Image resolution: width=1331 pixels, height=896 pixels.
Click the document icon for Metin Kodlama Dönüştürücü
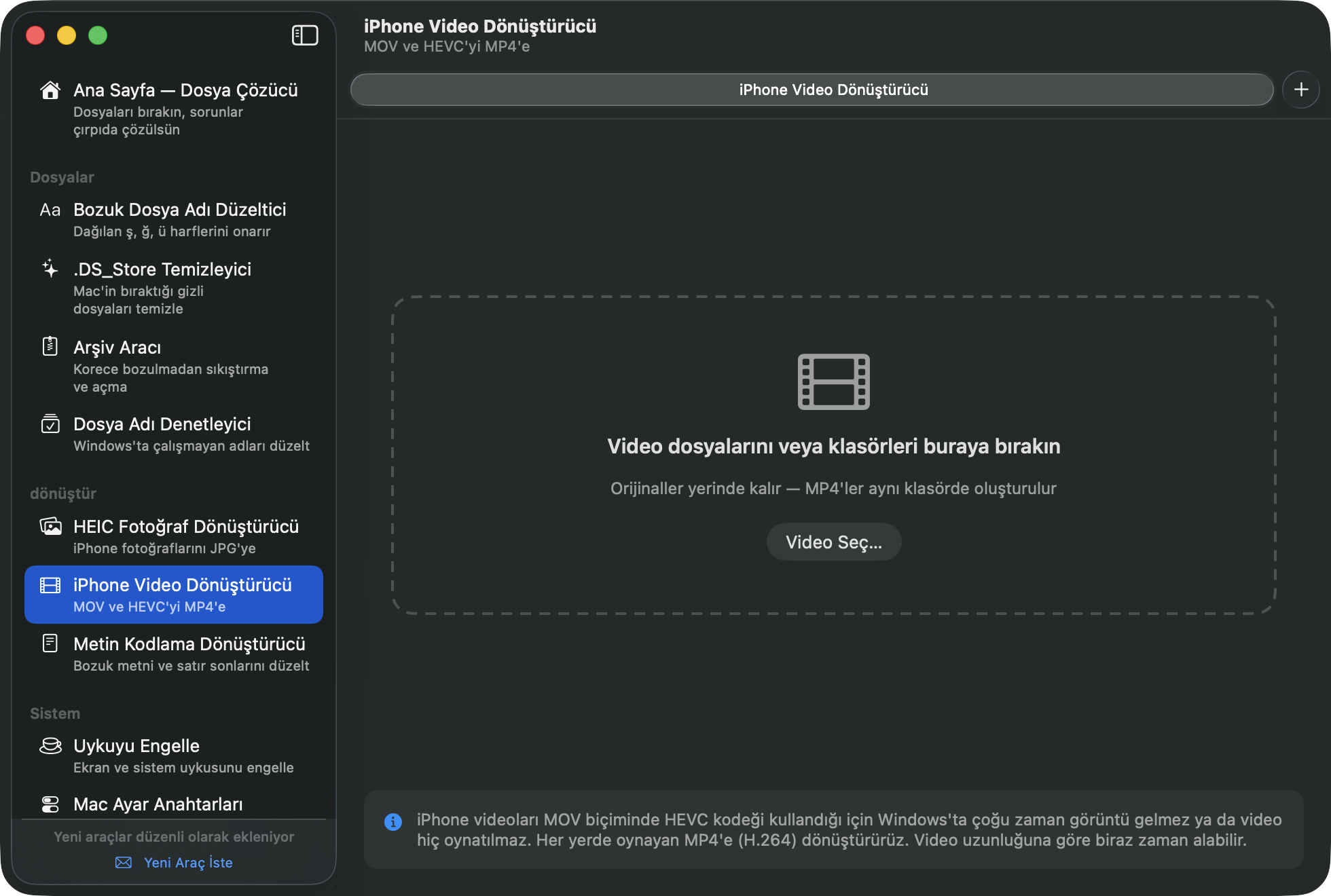(x=50, y=643)
